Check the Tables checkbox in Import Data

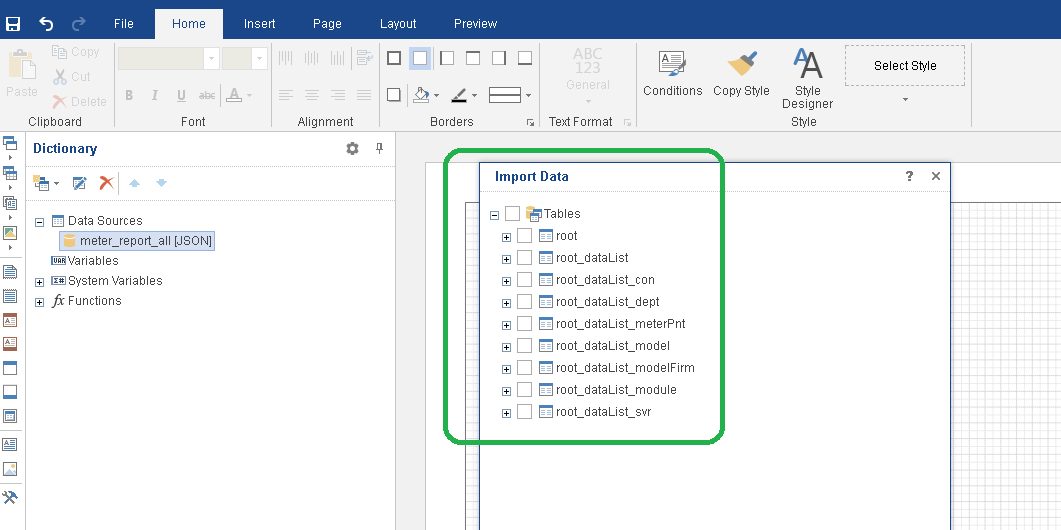[x=512, y=214]
